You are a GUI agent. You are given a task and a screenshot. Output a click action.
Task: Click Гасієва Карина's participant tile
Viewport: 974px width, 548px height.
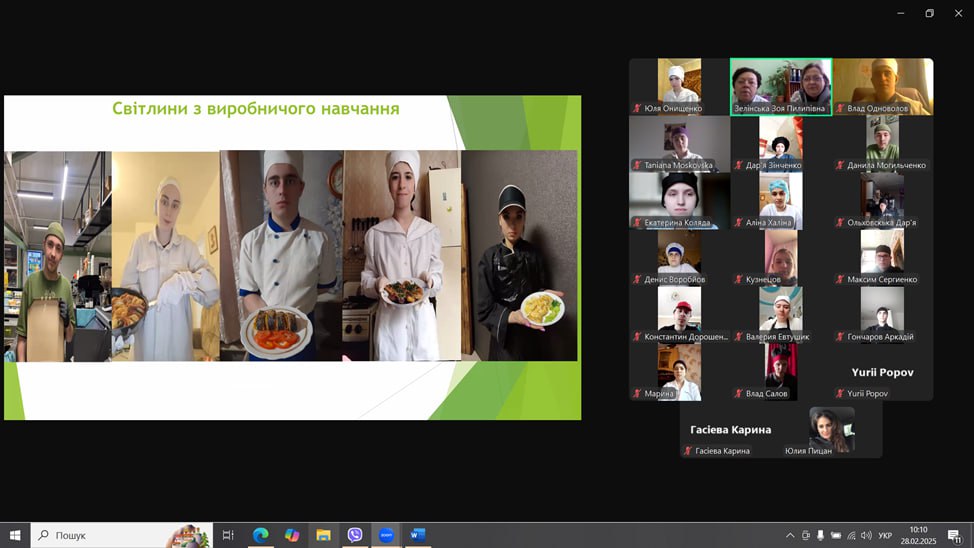[730, 430]
